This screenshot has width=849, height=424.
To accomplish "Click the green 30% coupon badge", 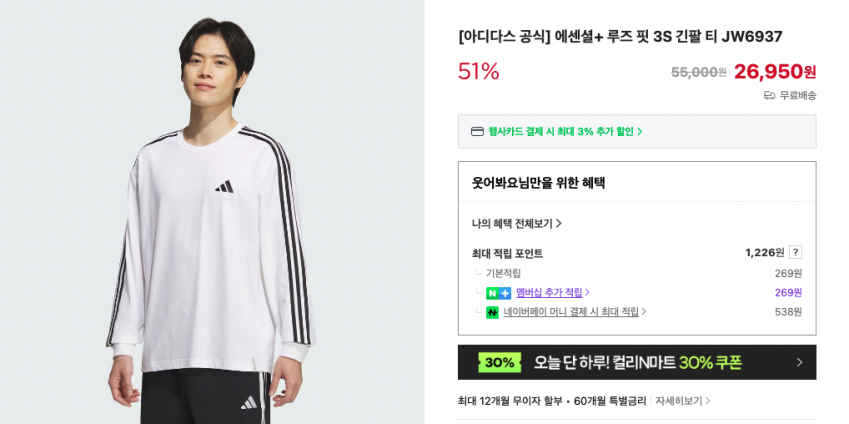I will (499, 362).
